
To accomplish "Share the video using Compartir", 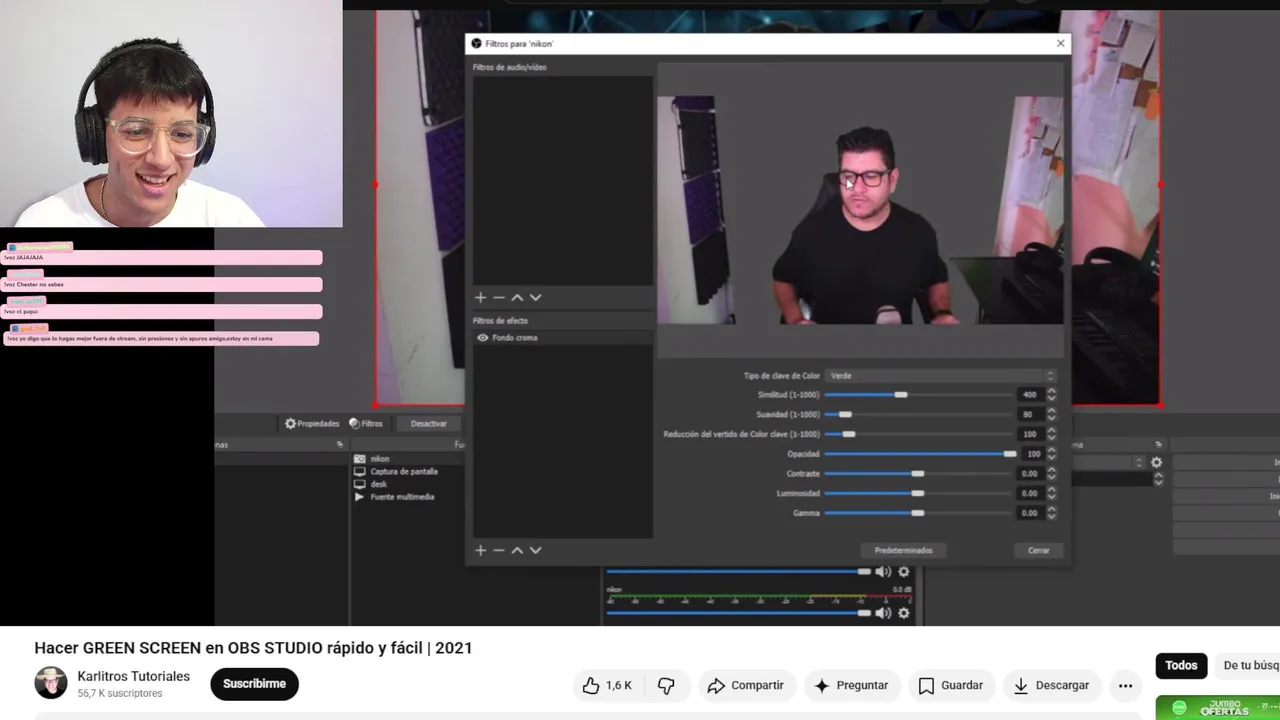I will click(x=745, y=685).
